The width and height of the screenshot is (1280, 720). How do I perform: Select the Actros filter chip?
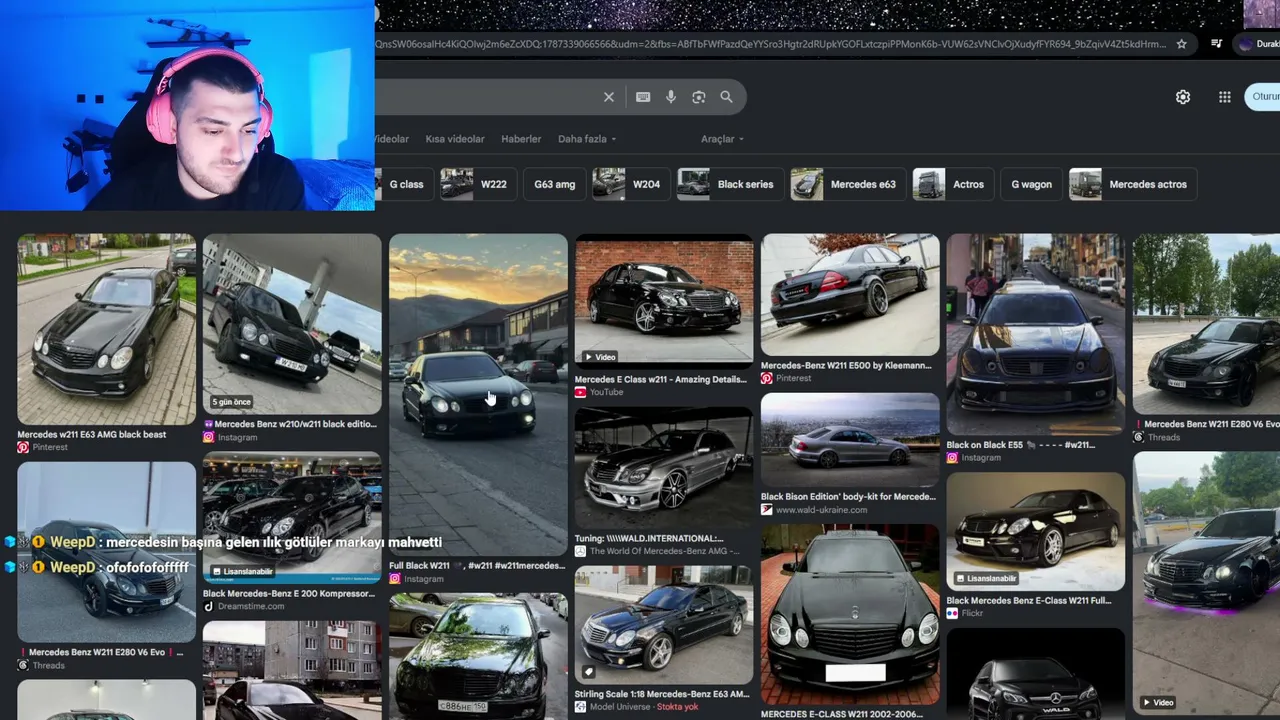click(x=953, y=184)
